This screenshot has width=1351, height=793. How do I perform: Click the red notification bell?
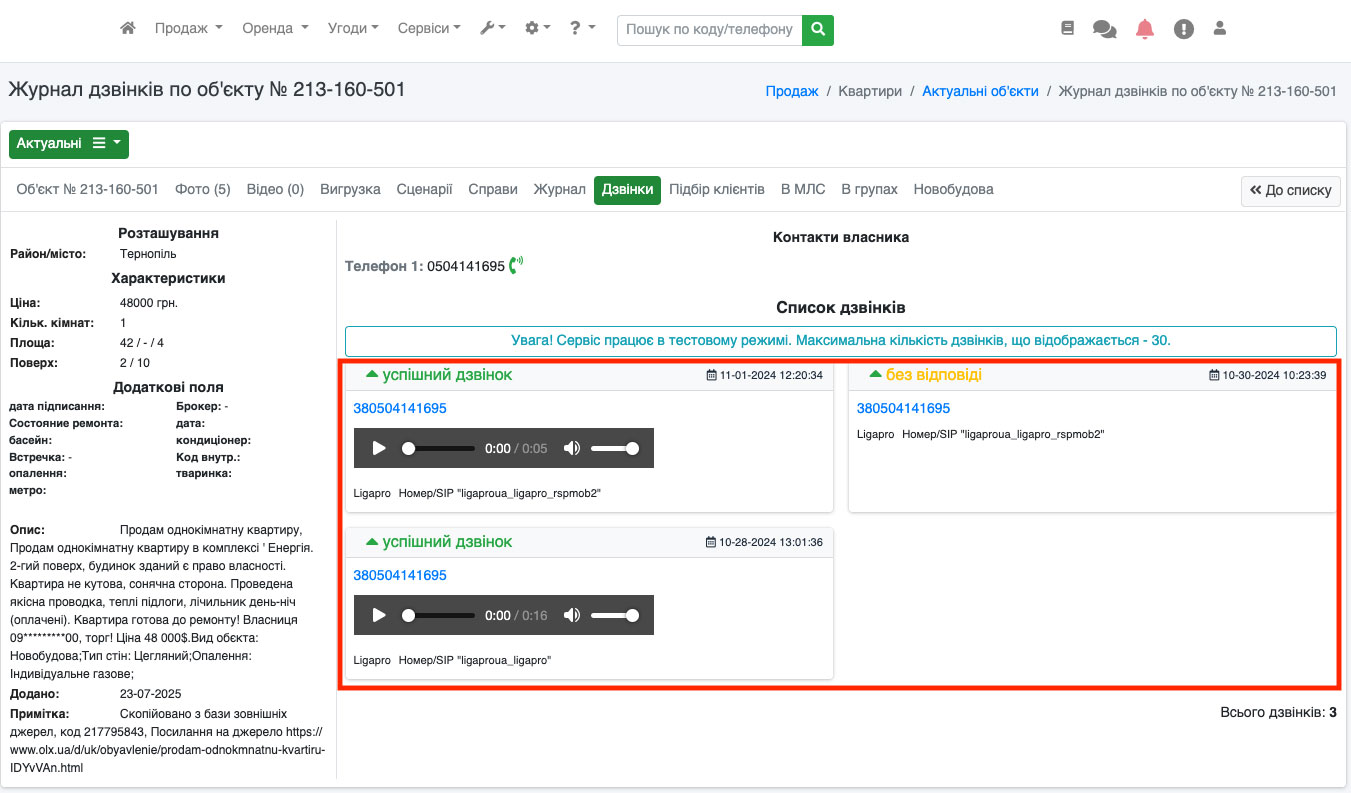pyautogui.click(x=1145, y=29)
